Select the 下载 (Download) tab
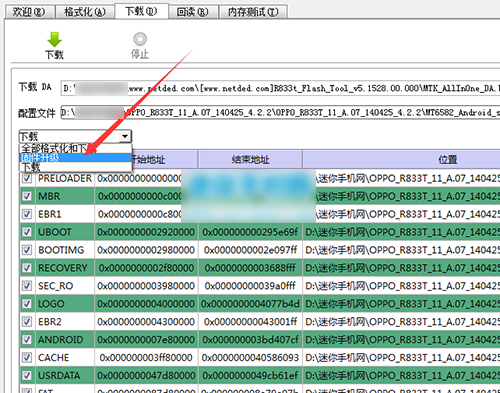500x393 pixels. click(141, 11)
